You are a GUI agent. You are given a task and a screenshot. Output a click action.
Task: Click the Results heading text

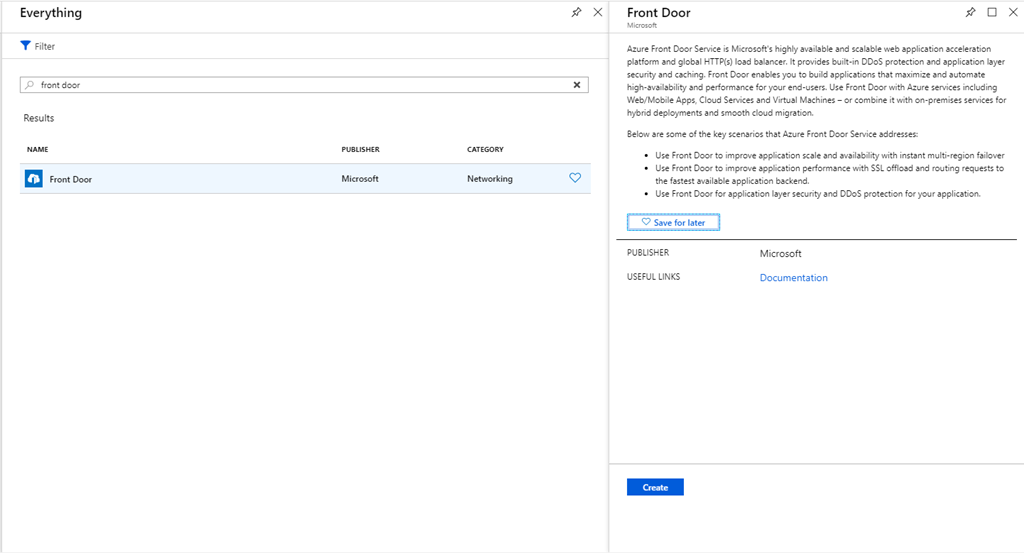39,118
